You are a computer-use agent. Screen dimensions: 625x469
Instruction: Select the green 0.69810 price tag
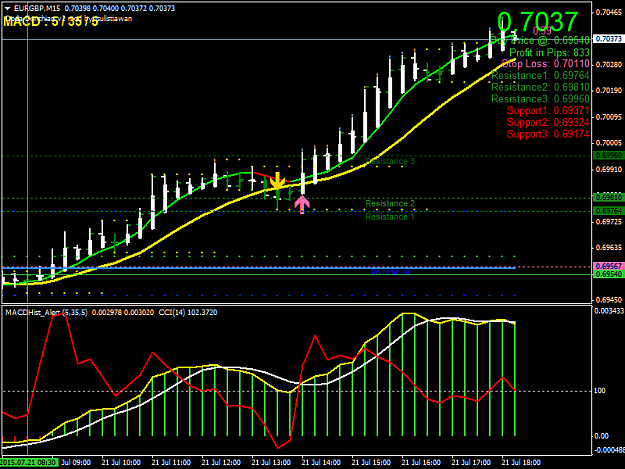[608, 197]
